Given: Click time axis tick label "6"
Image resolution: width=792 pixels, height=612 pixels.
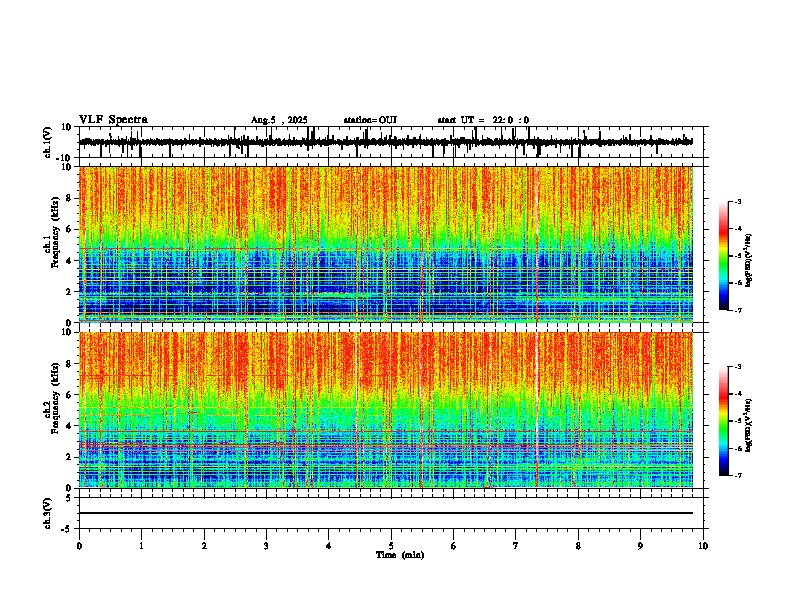Looking at the screenshot, I should tap(454, 546).
